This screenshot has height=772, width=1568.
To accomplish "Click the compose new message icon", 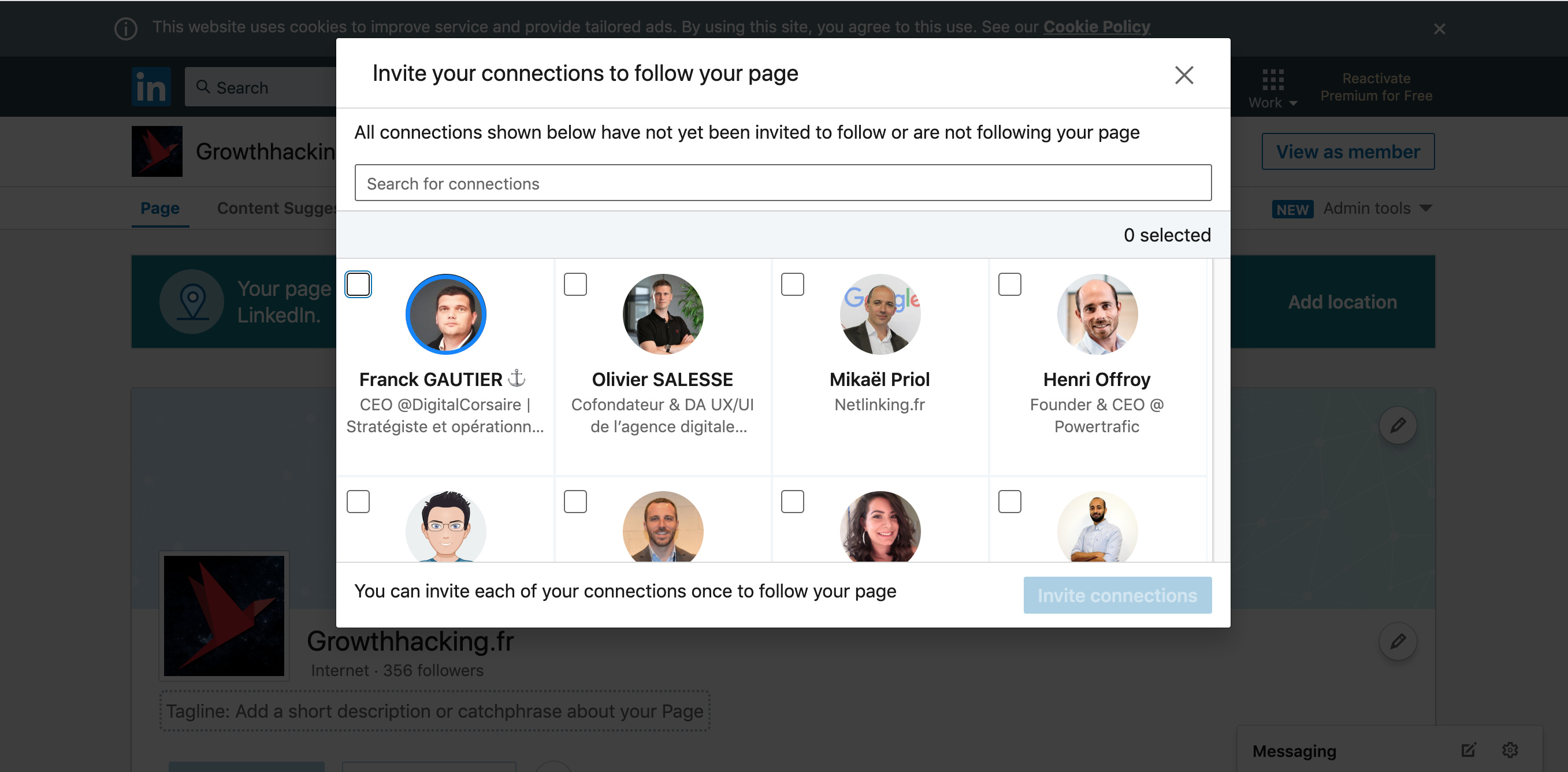I will (x=1468, y=750).
